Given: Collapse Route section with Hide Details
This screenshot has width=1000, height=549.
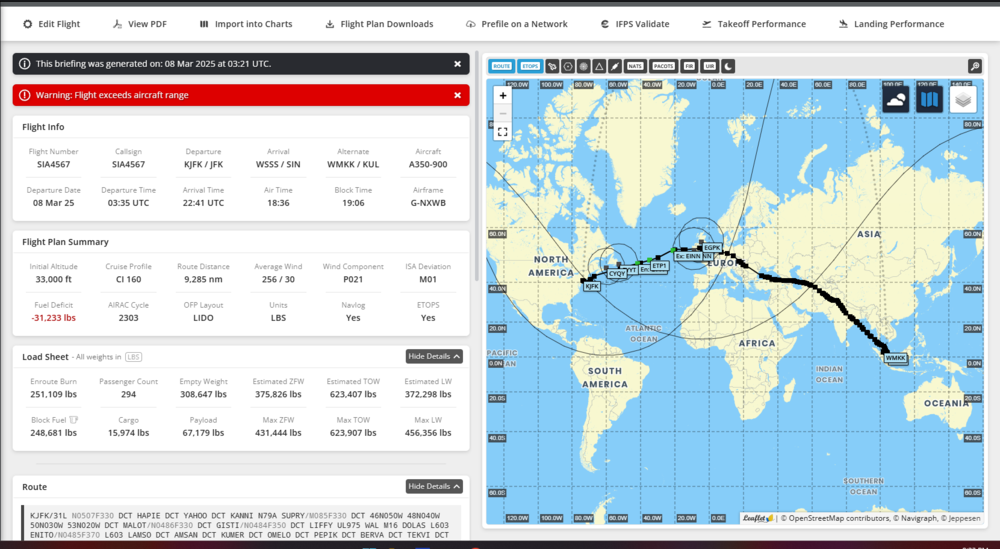Looking at the screenshot, I should [434, 486].
